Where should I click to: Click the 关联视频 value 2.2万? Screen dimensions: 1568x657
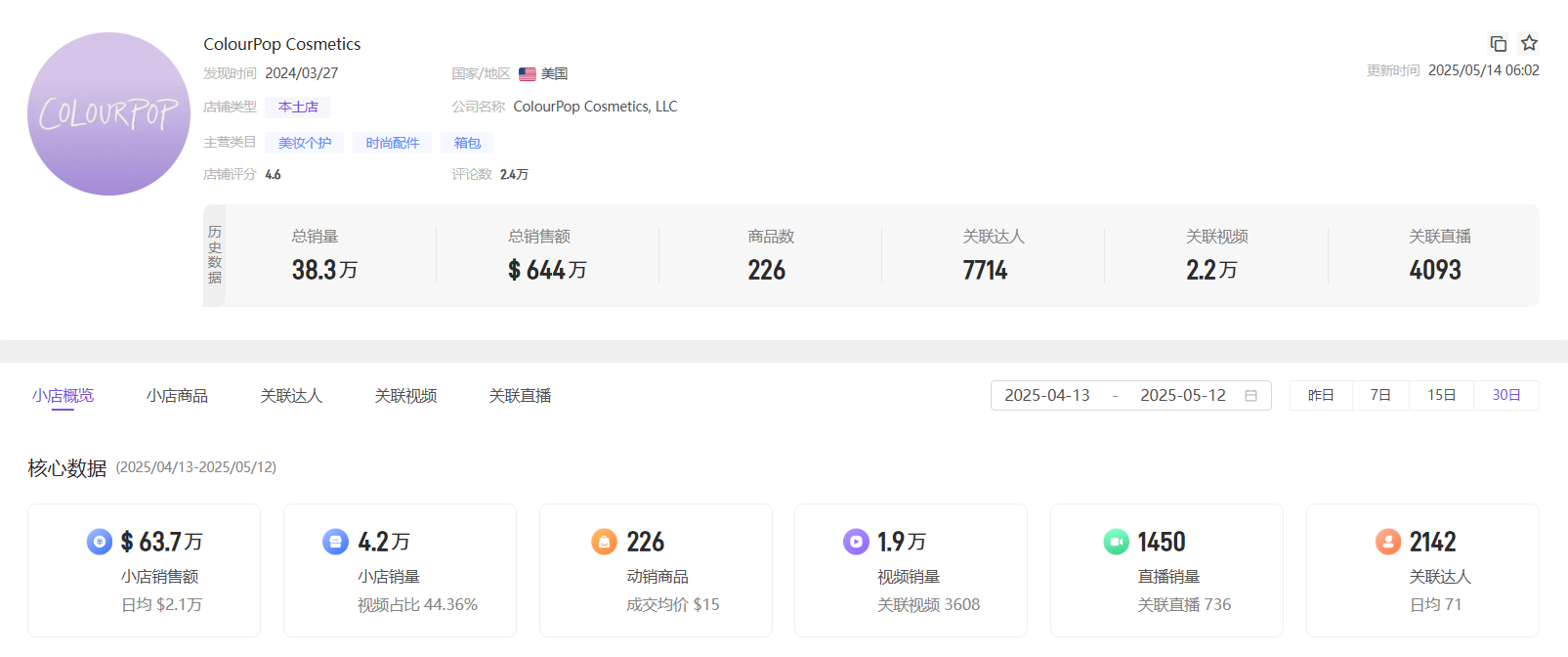click(1211, 270)
